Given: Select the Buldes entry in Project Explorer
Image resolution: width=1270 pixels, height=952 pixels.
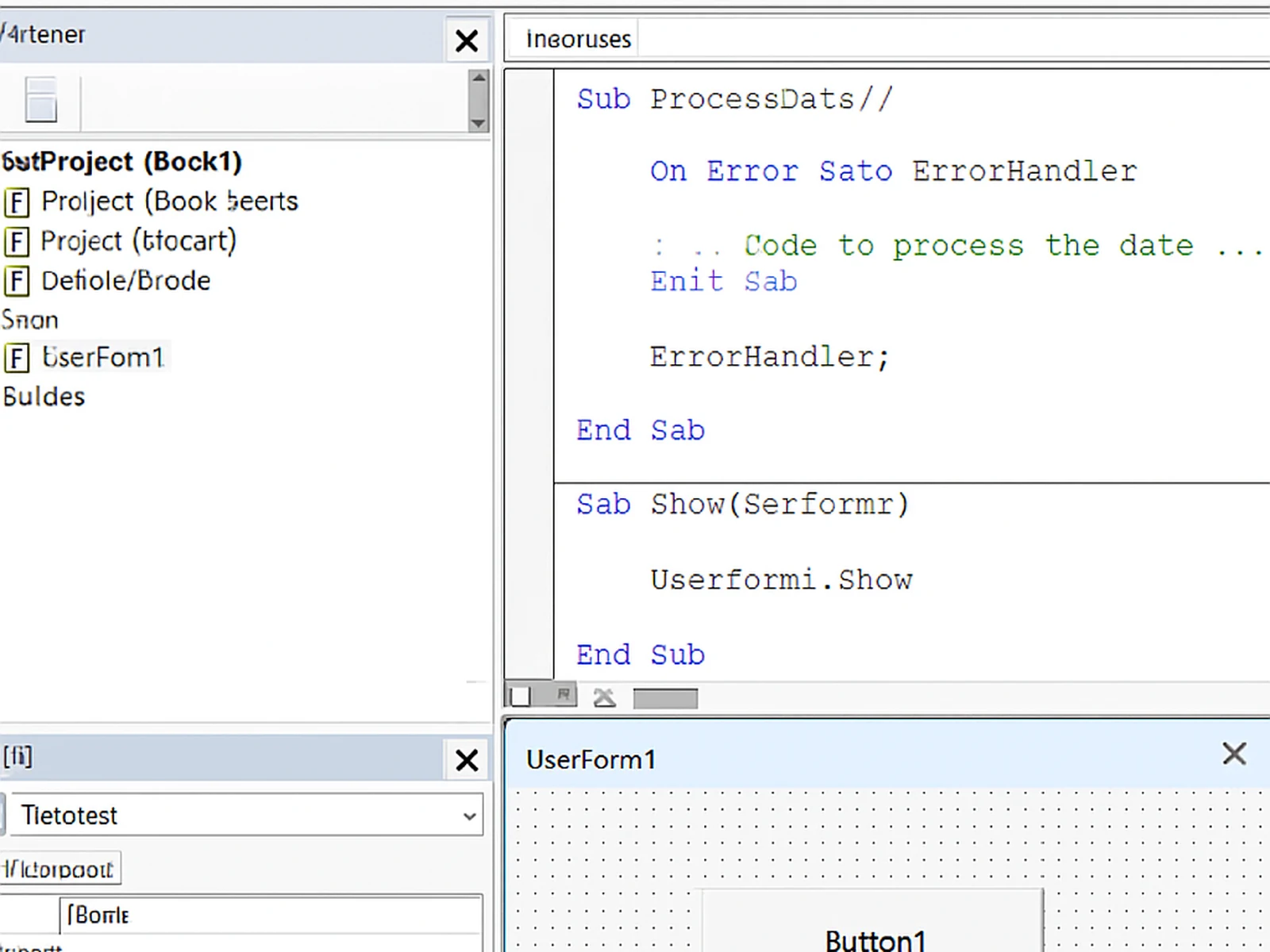Looking at the screenshot, I should coord(44,396).
